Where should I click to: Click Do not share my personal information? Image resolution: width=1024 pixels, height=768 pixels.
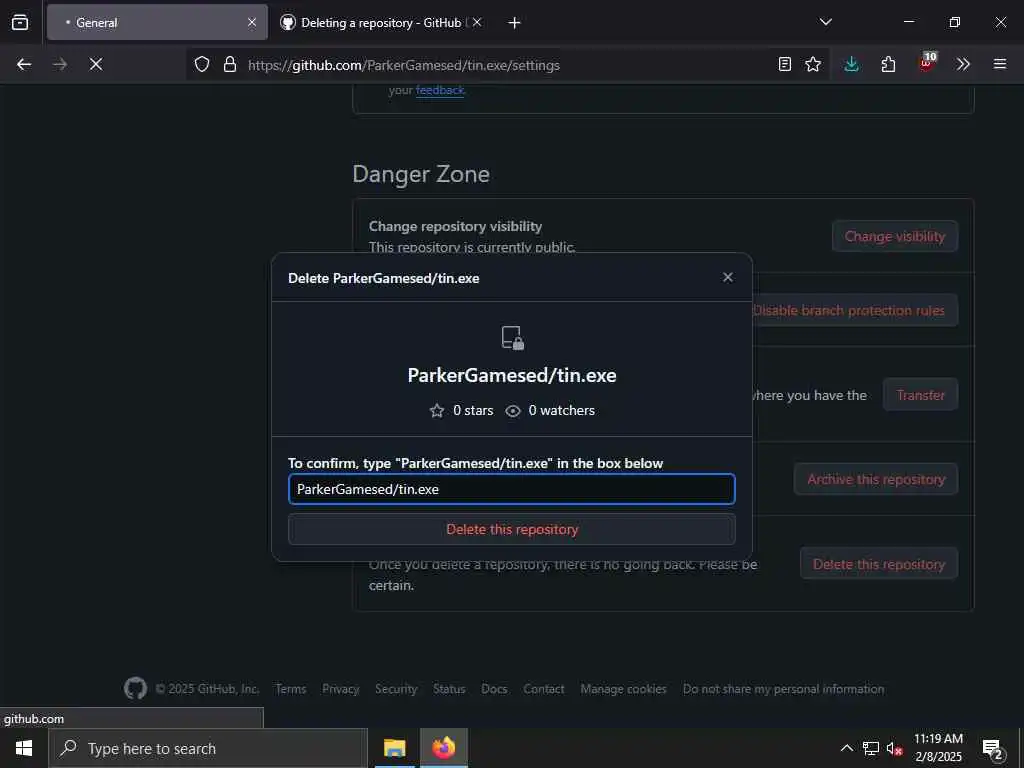click(784, 689)
